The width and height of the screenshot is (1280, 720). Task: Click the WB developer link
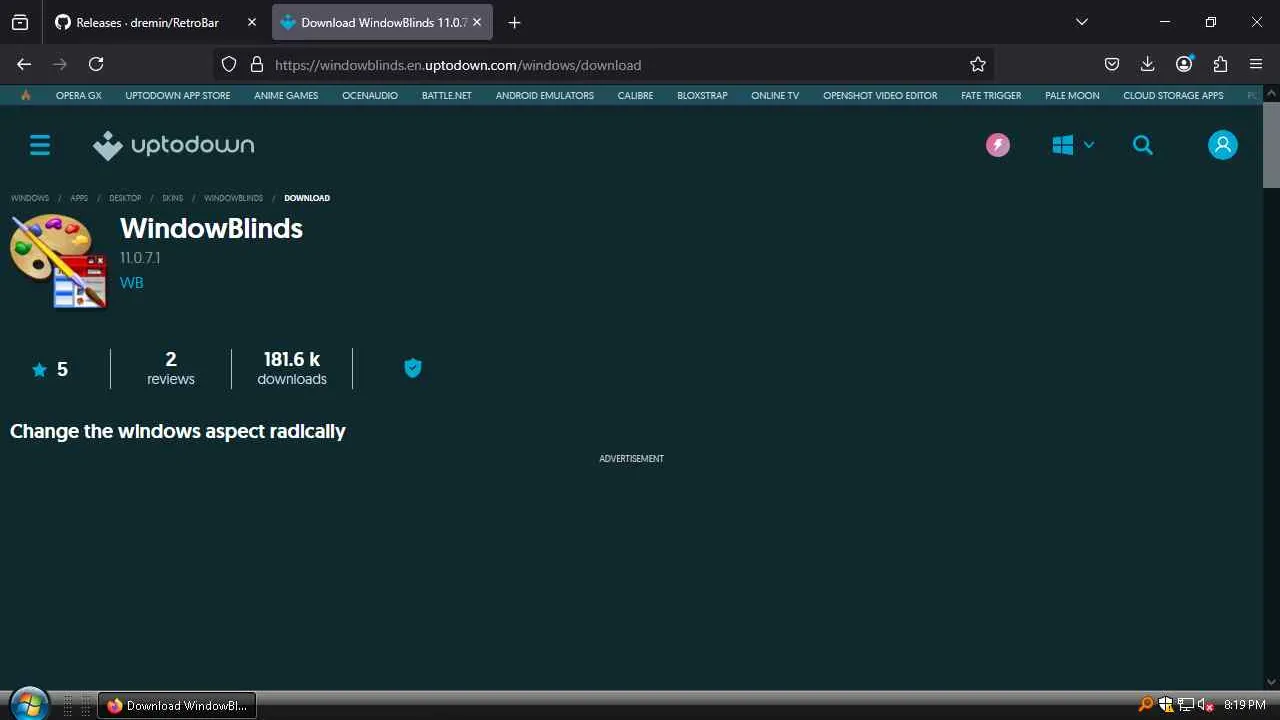(132, 283)
